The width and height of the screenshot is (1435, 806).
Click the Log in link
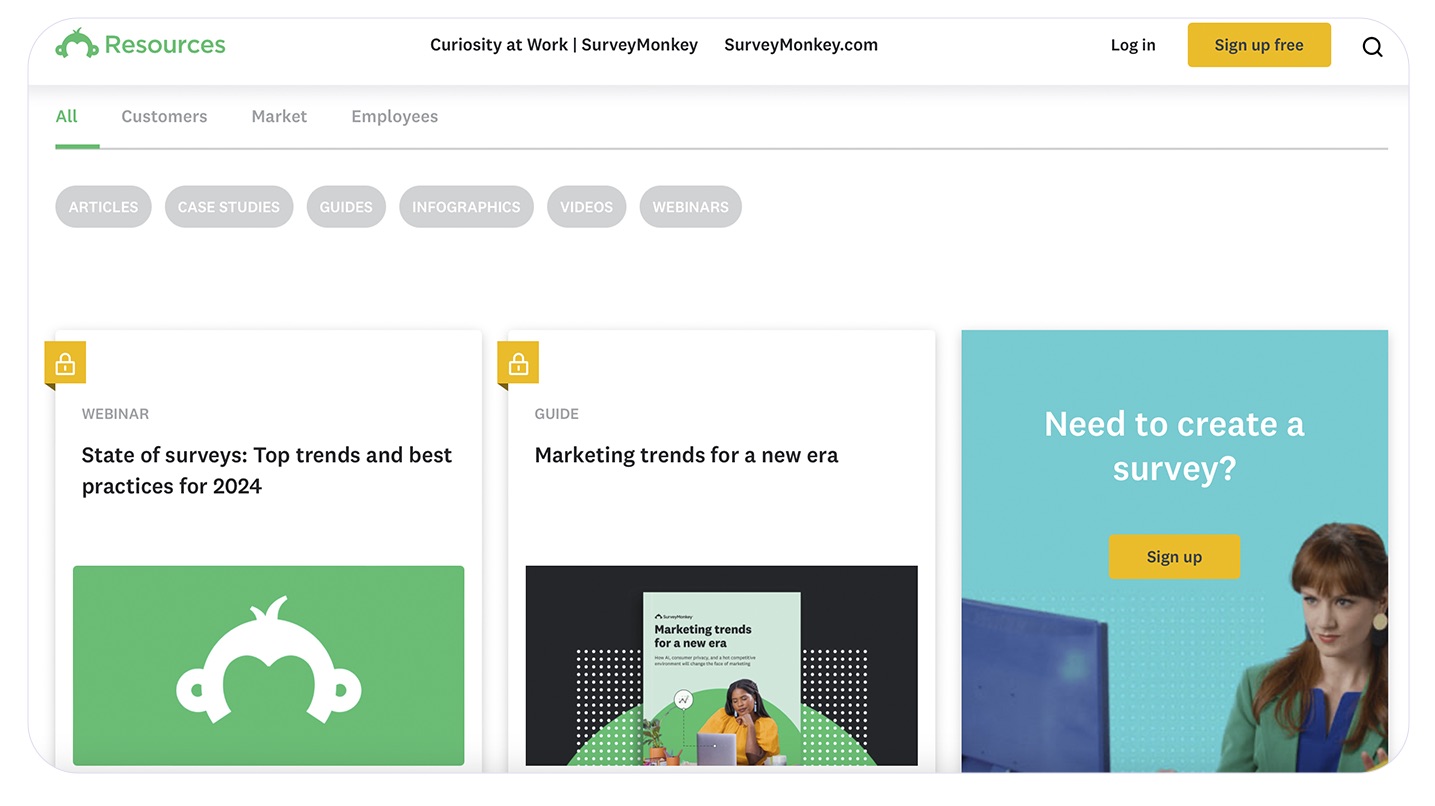1132,45
